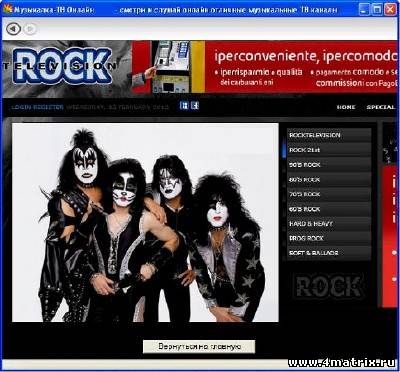400x372 pixels.
Task: Open the HOME tab in the top navigation
Action: (x=346, y=107)
